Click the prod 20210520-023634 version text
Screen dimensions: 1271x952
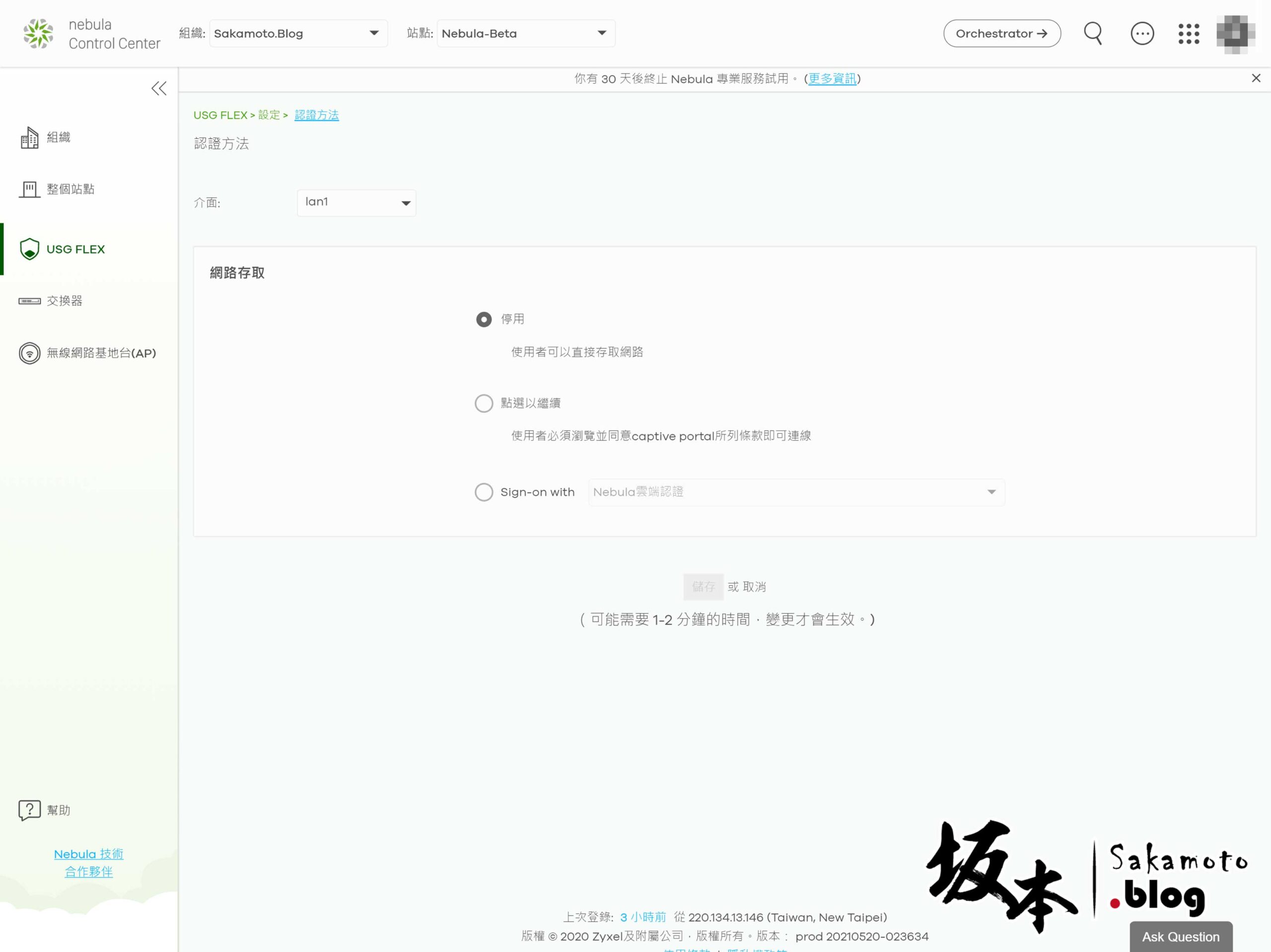(x=862, y=937)
